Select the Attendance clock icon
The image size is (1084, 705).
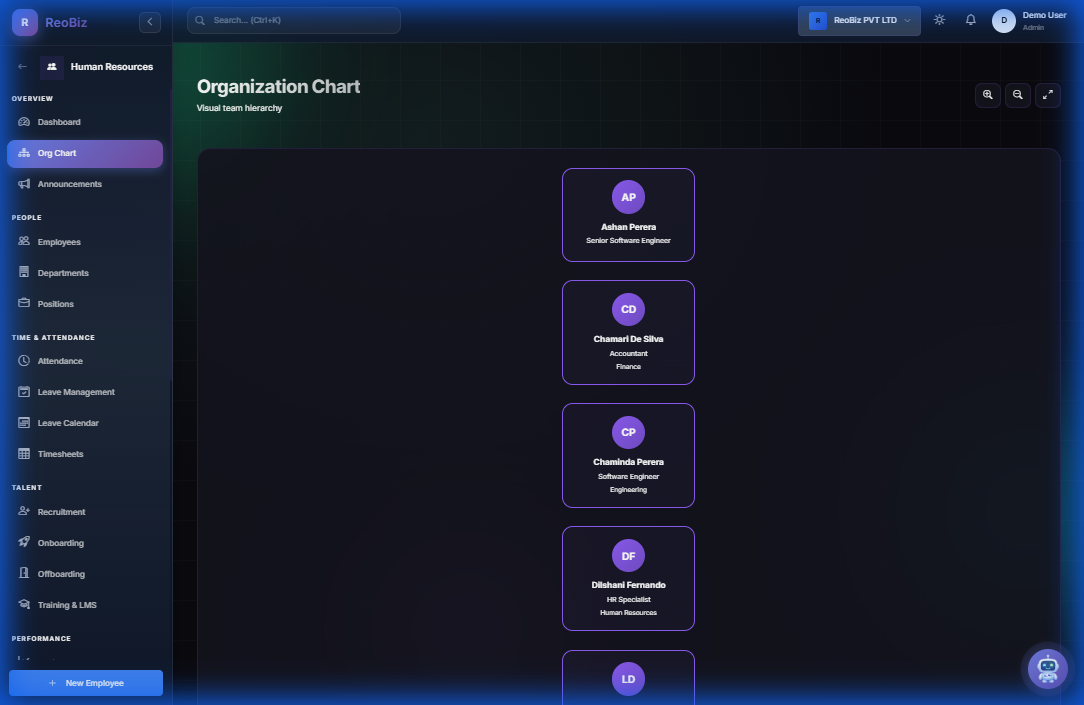(x=23, y=361)
